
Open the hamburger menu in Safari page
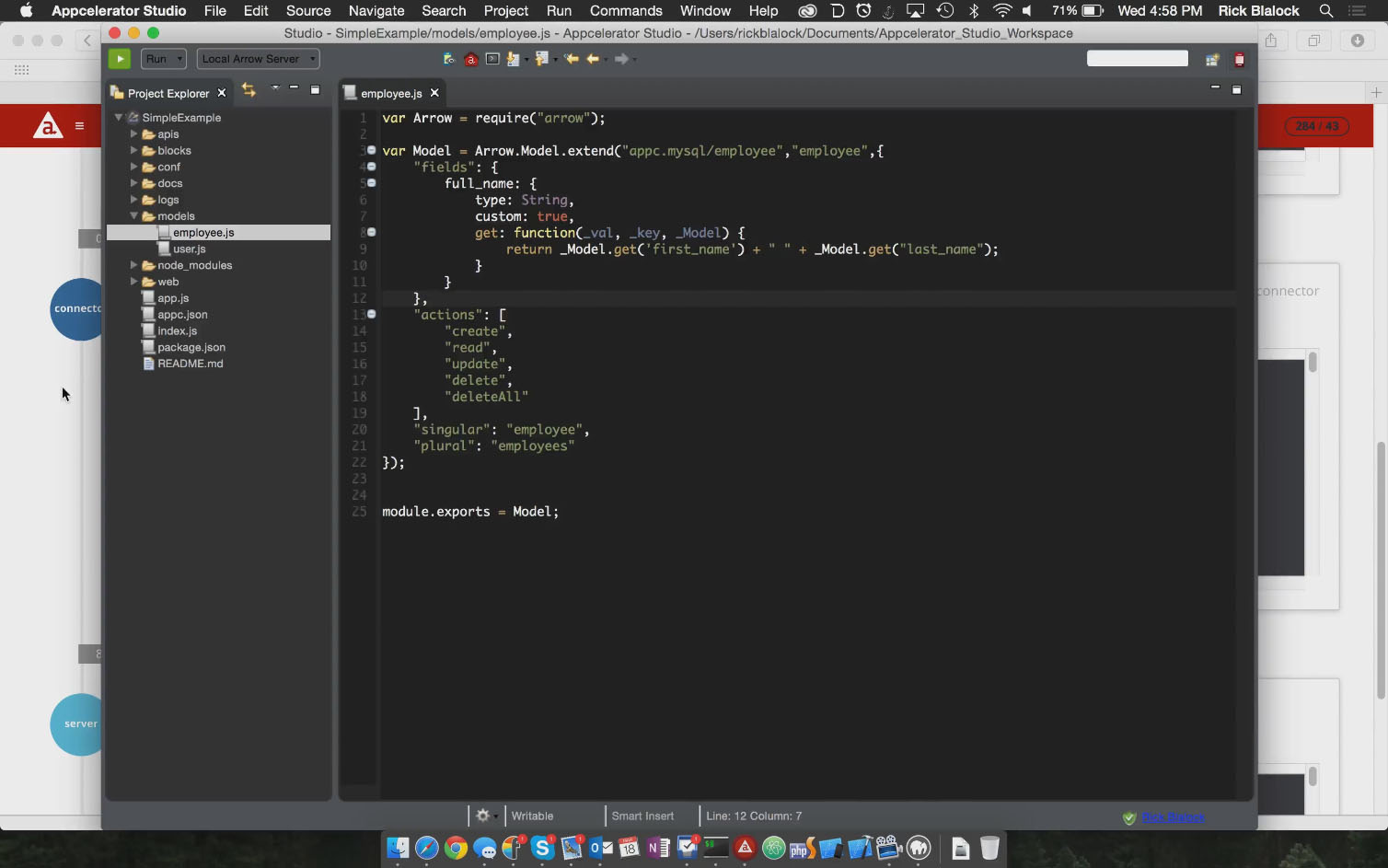coord(80,126)
